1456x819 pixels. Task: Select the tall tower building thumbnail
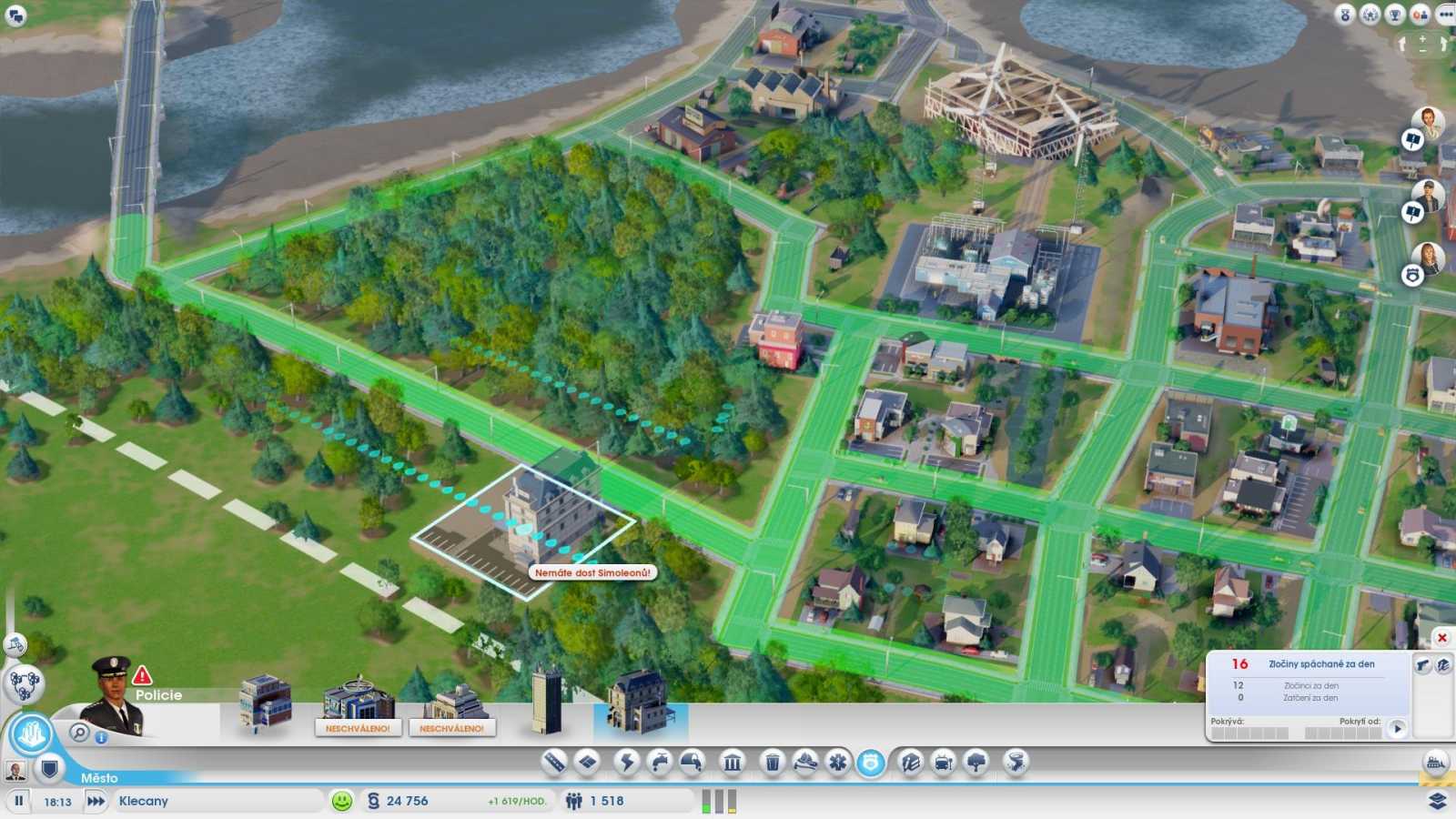click(x=547, y=699)
